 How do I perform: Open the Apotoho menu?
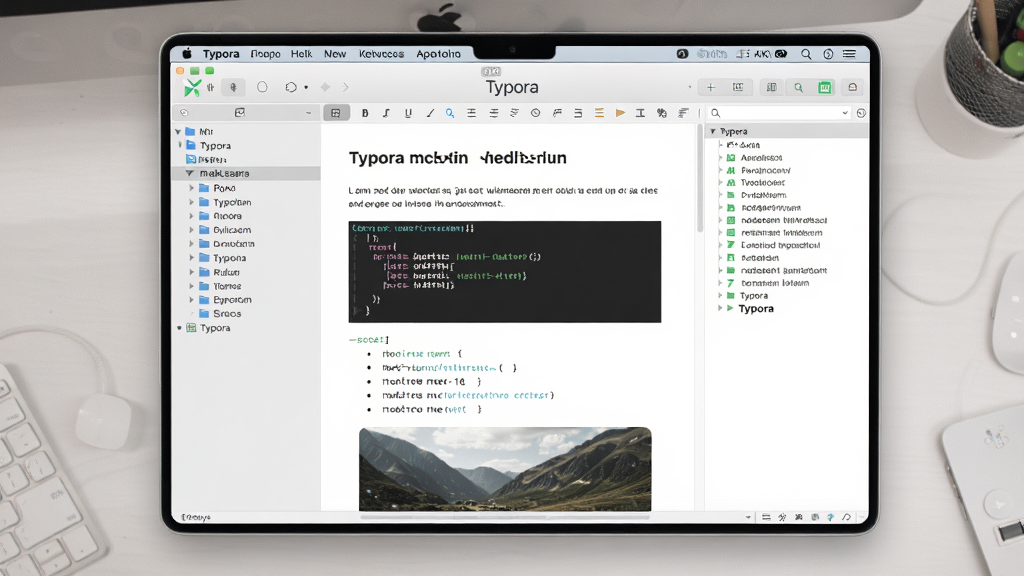[x=438, y=54]
